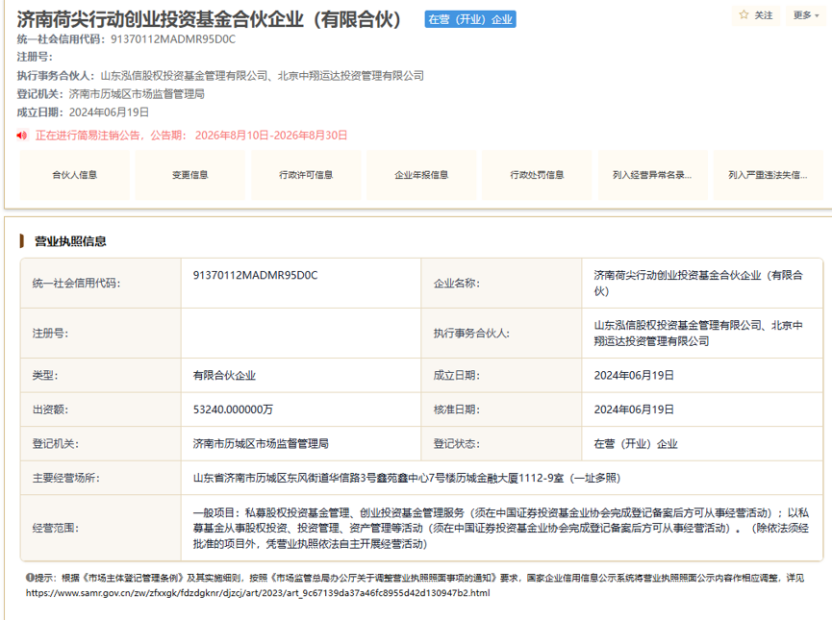
Task: Click the 执行事务合伙人 line in the header
Action: coord(220,76)
